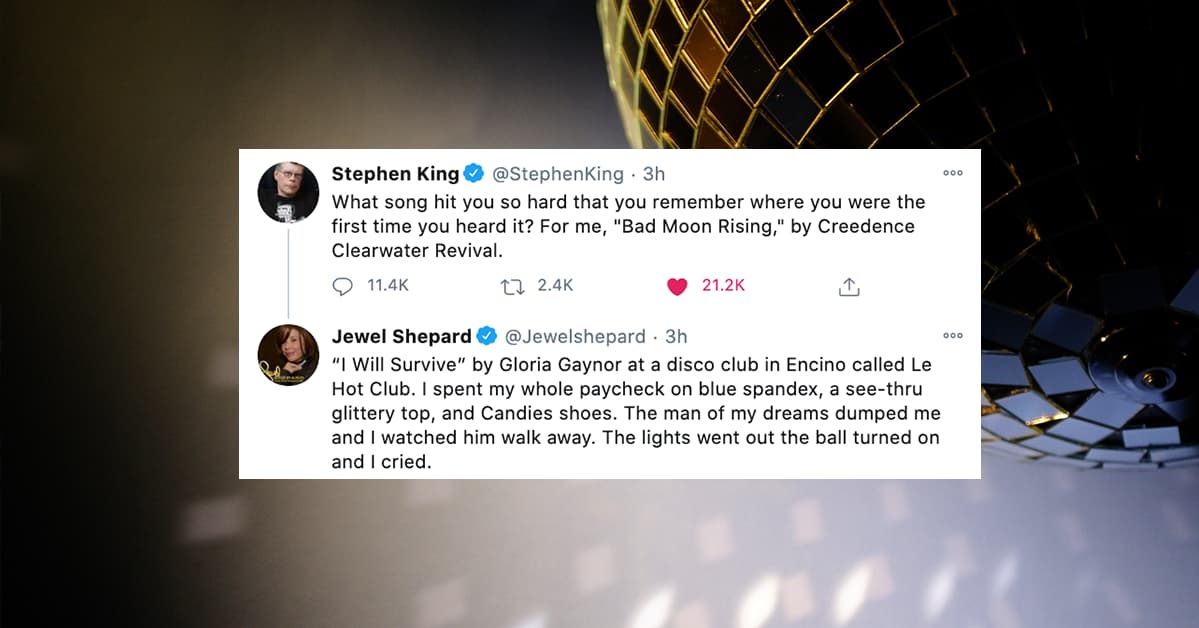This screenshot has width=1199, height=628.
Task: Click the reply icon on Stephen King's tweet
Action: click(343, 286)
